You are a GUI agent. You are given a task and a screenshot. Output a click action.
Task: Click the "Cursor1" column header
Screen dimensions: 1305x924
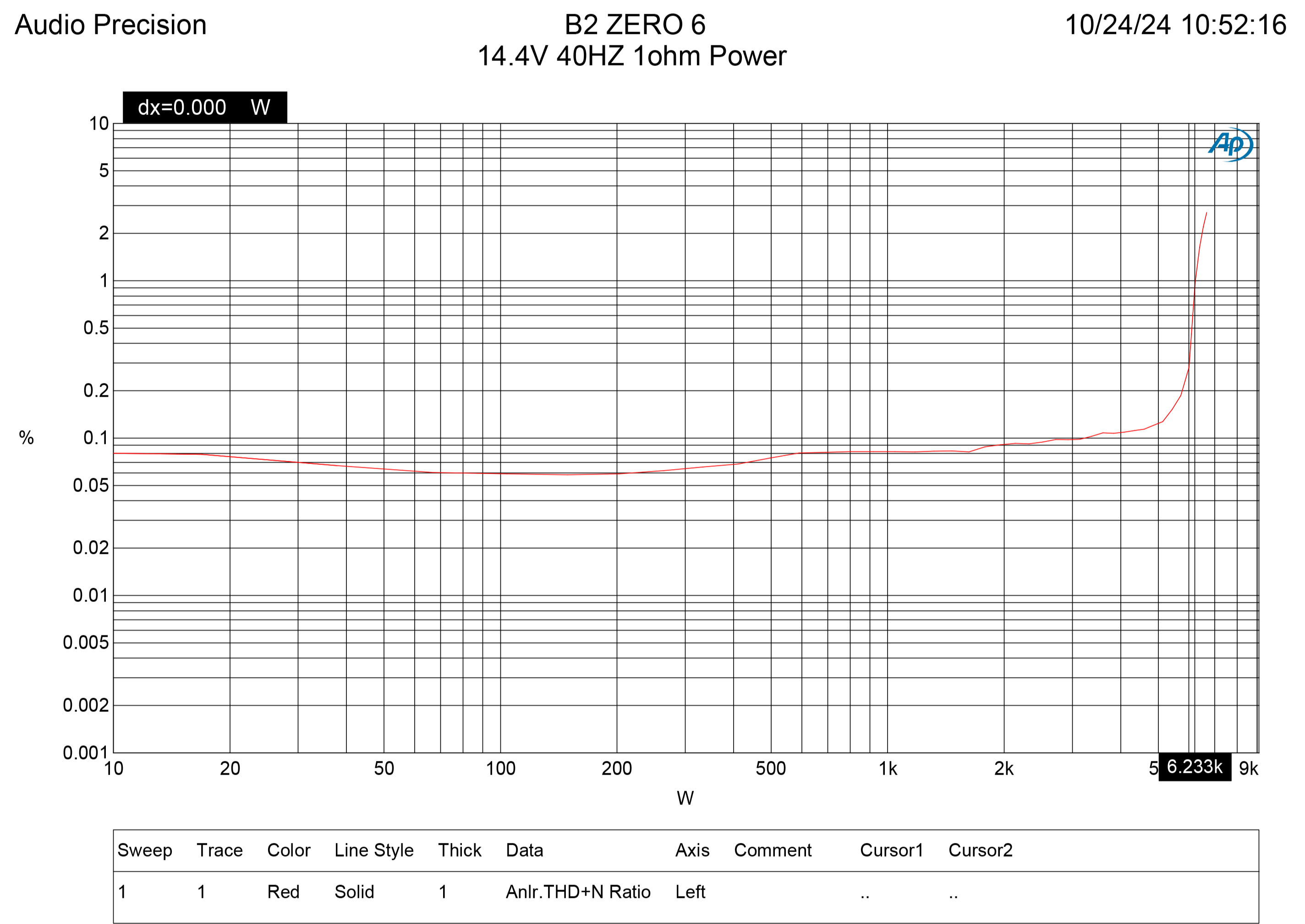[x=892, y=851]
